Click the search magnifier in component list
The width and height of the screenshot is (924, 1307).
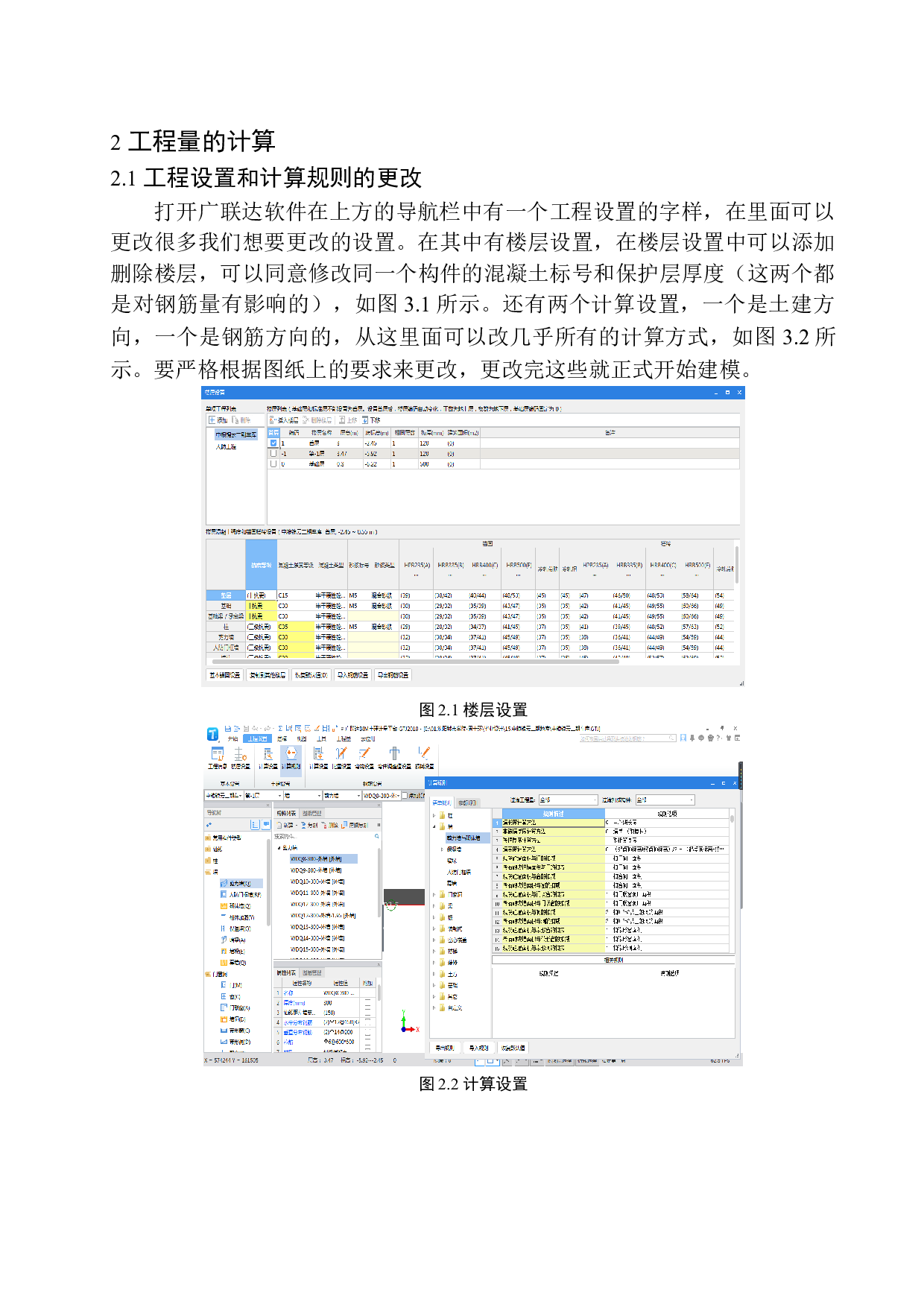pyautogui.click(x=377, y=836)
